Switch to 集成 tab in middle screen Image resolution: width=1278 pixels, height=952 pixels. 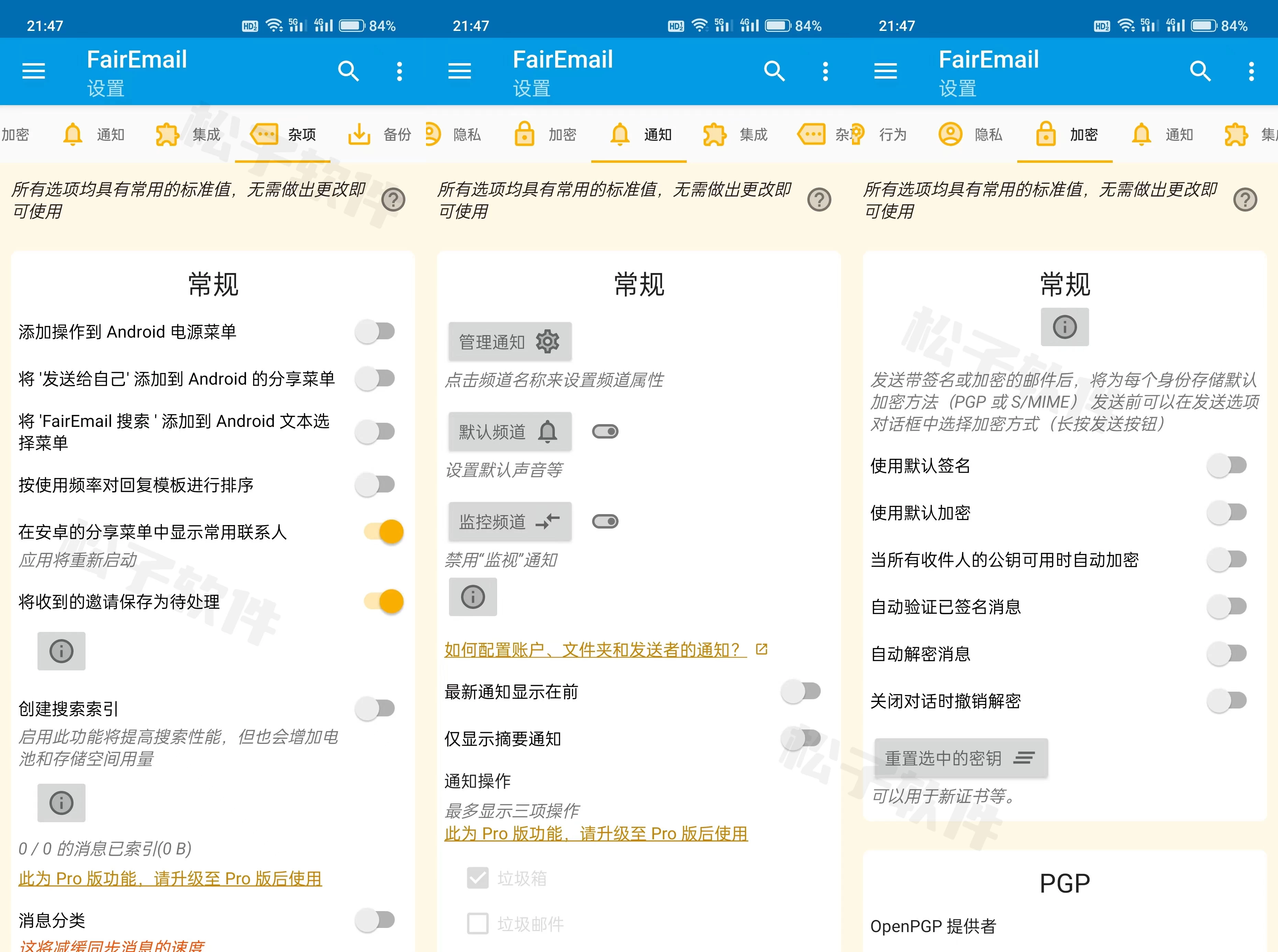click(735, 135)
